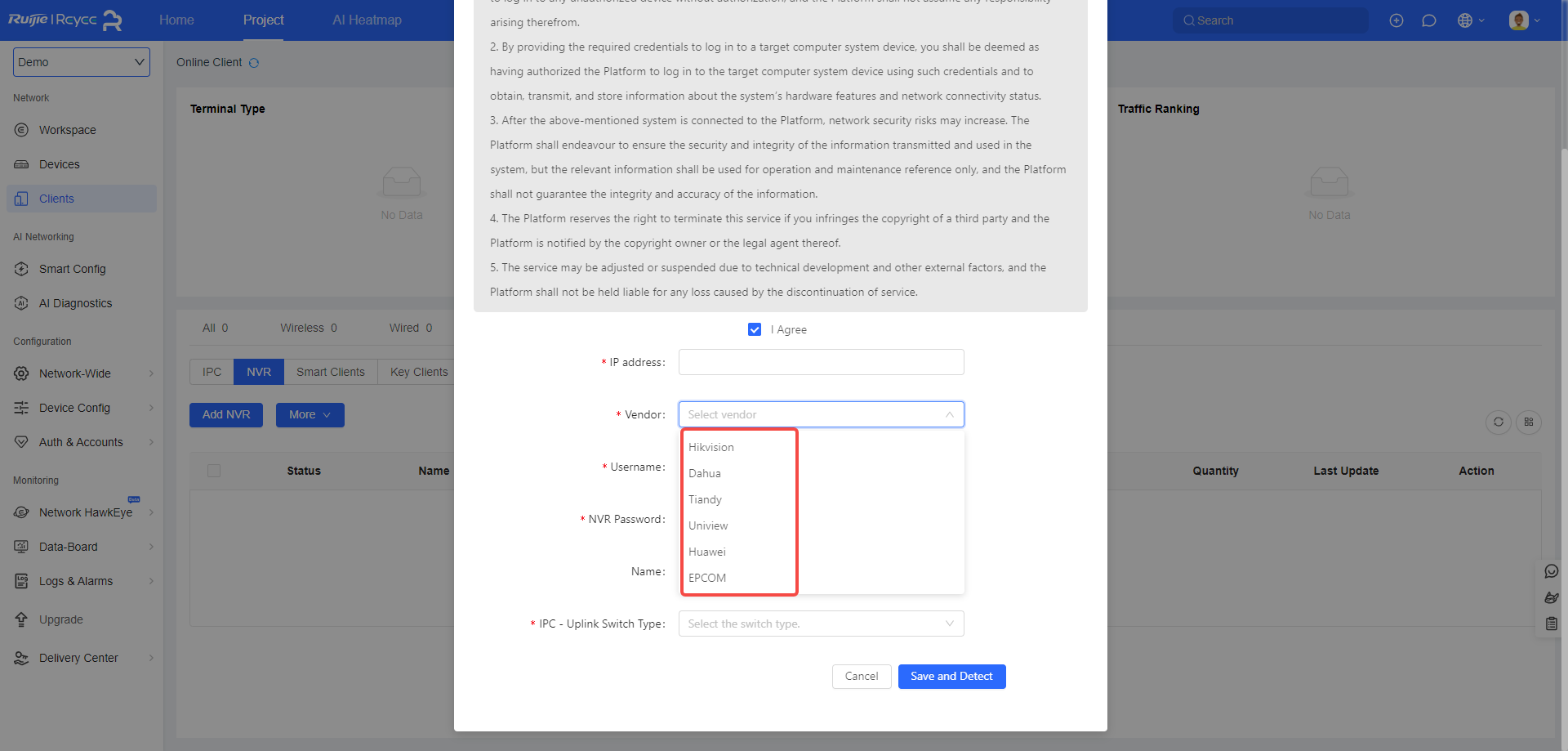Tick the table header select-all checkbox
This screenshot has width=1568, height=751.
(214, 471)
